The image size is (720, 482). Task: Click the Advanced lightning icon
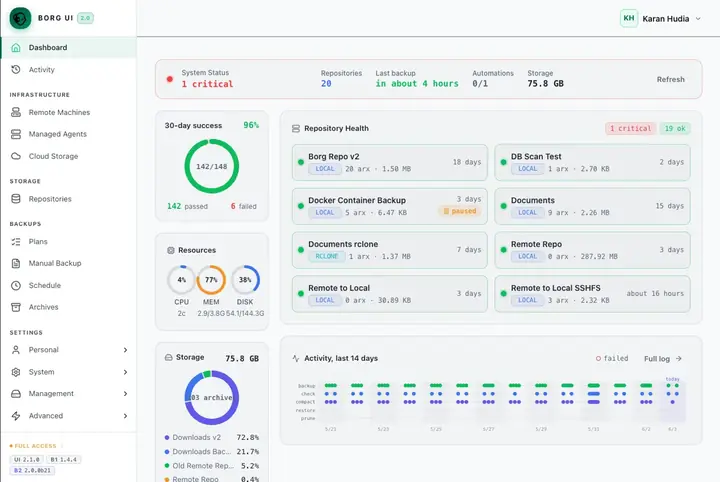(16, 416)
